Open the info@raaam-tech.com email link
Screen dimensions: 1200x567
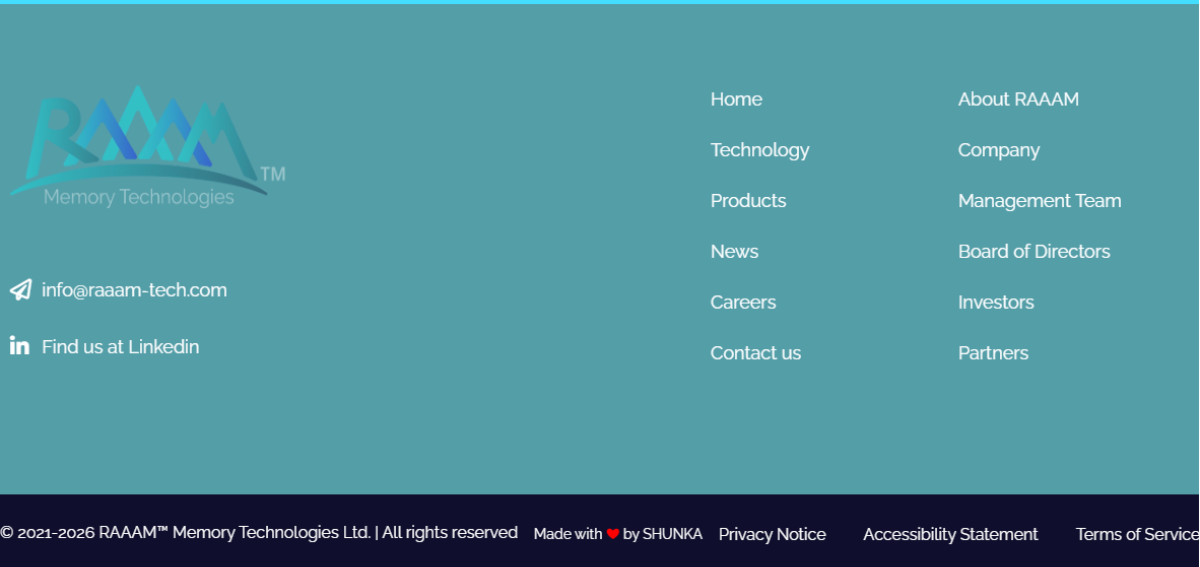click(134, 290)
